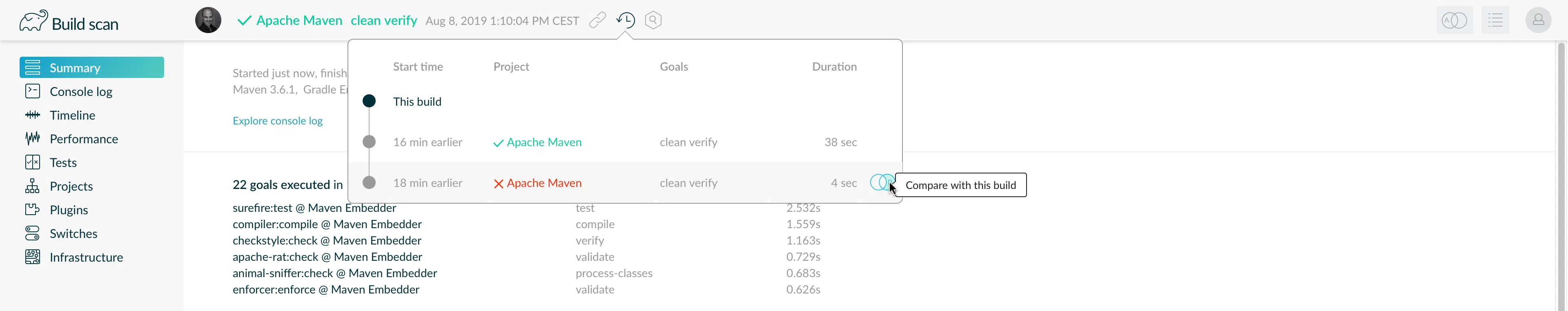
Task: Click the Plugins puzzle icon
Action: tap(33, 210)
